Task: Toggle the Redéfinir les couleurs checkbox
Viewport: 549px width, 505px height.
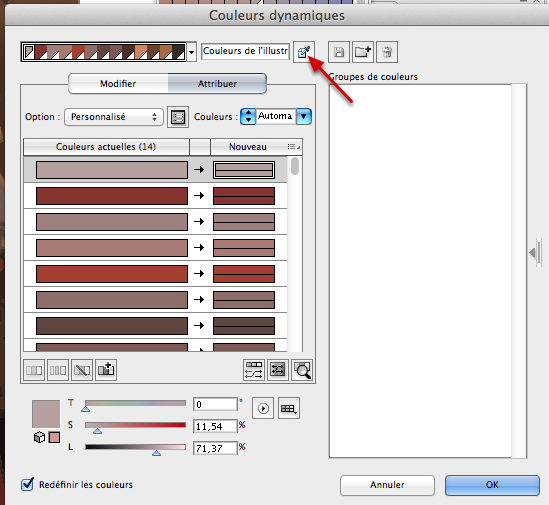Action: [x=27, y=484]
